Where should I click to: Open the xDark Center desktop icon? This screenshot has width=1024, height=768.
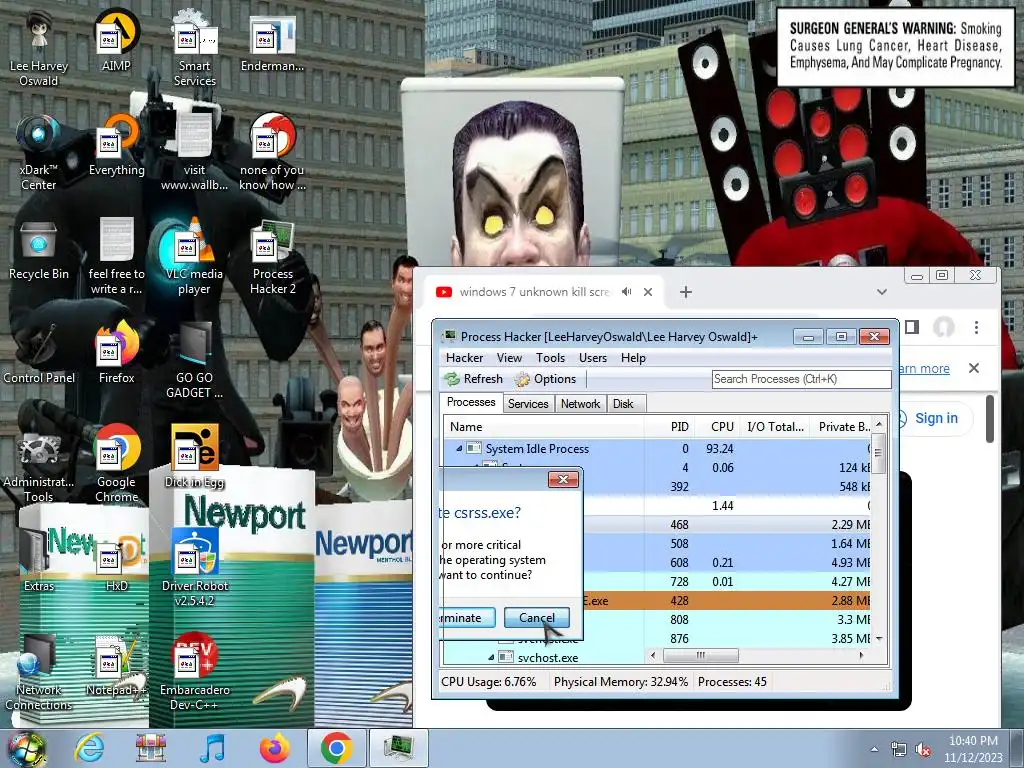pyautogui.click(x=39, y=153)
